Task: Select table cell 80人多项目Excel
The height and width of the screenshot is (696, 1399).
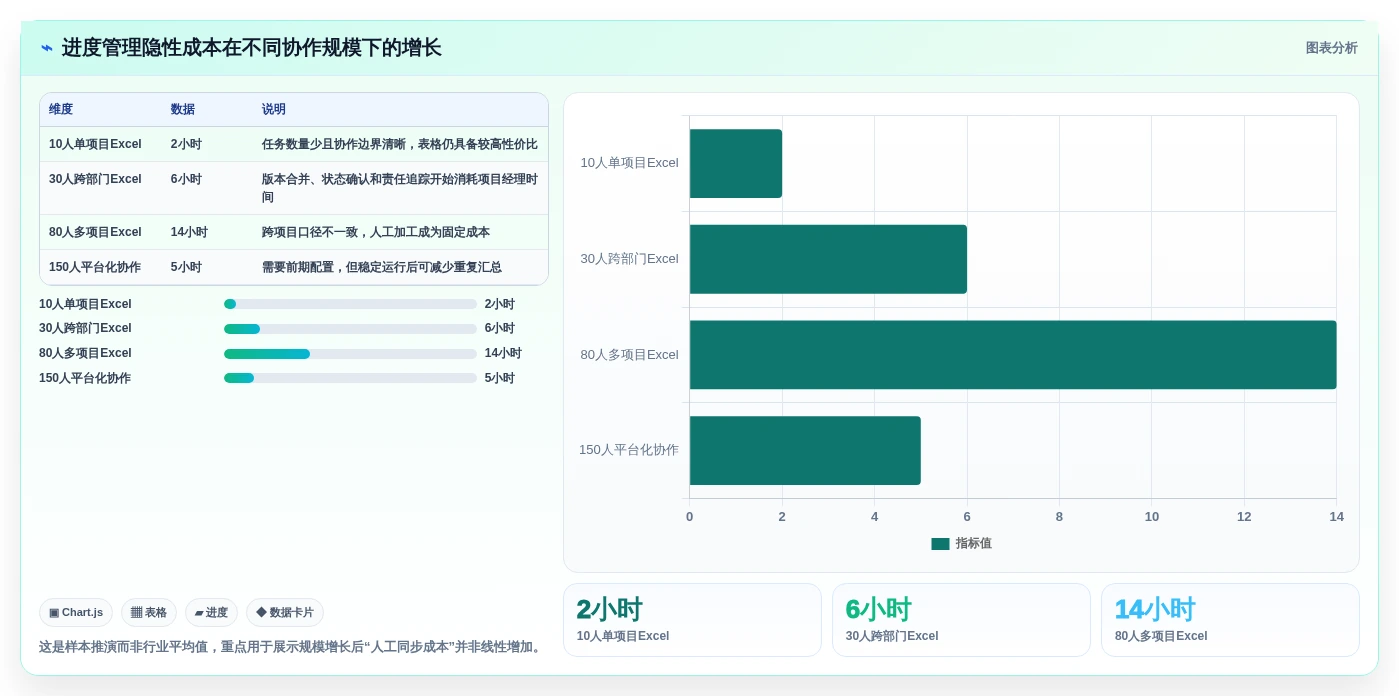Action: (x=95, y=232)
